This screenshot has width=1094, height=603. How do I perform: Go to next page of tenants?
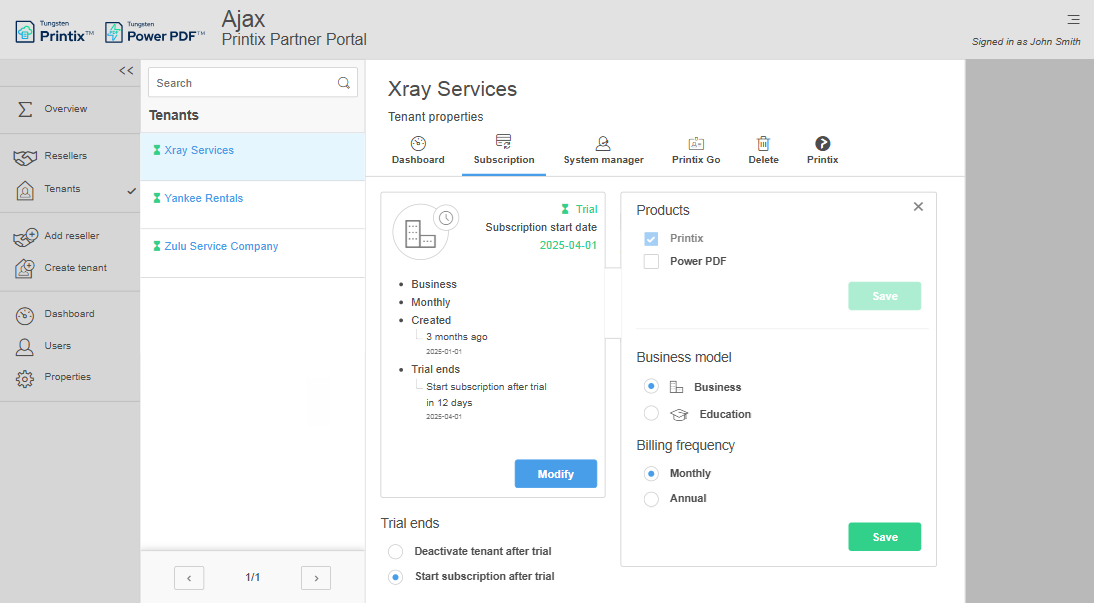316,578
